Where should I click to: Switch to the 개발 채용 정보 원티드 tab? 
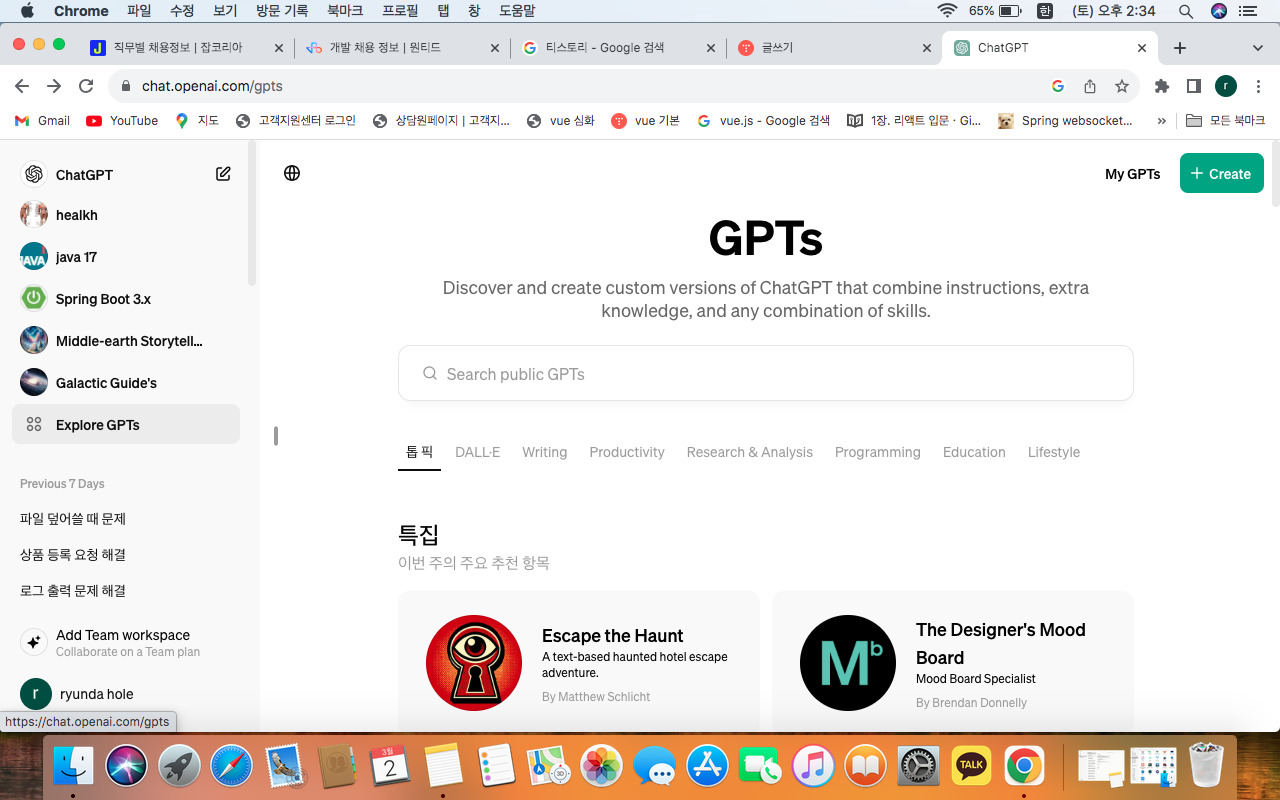click(x=404, y=47)
